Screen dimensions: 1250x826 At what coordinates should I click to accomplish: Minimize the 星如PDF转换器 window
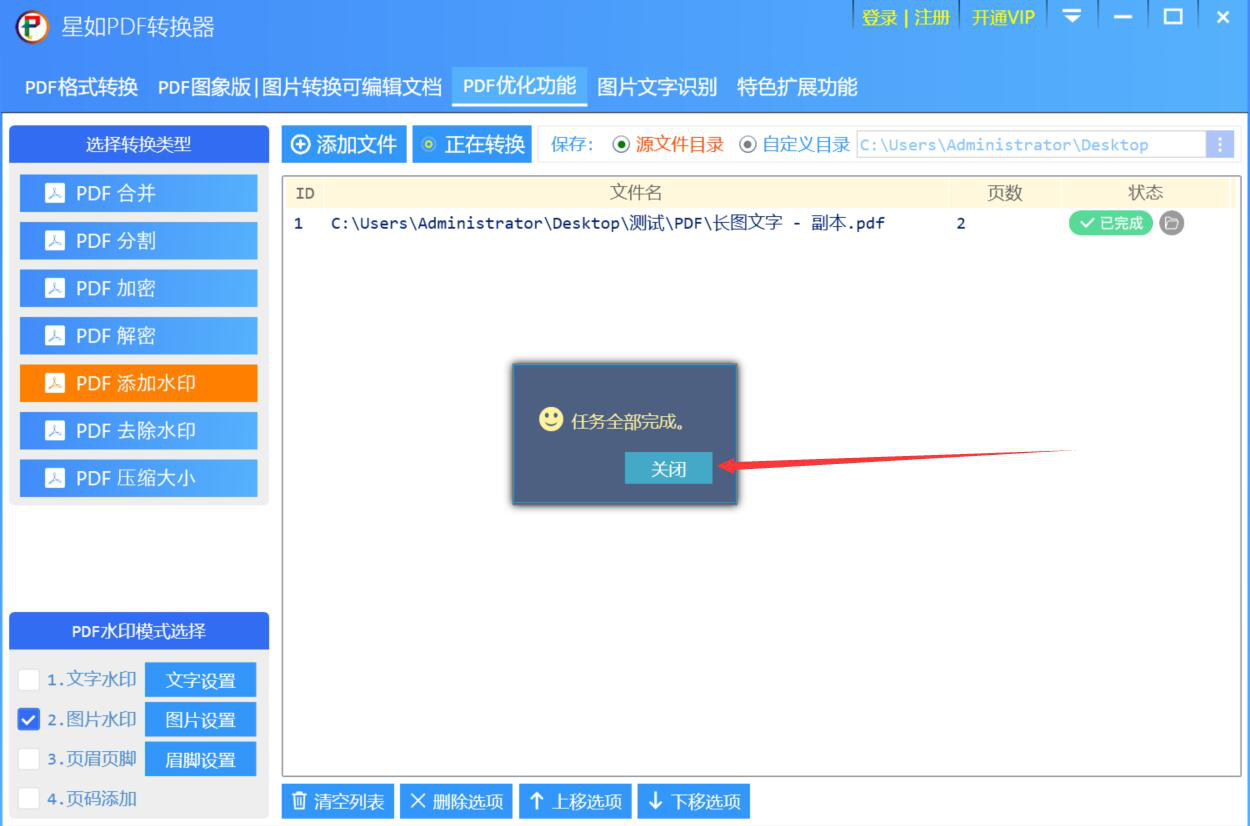pos(1123,17)
